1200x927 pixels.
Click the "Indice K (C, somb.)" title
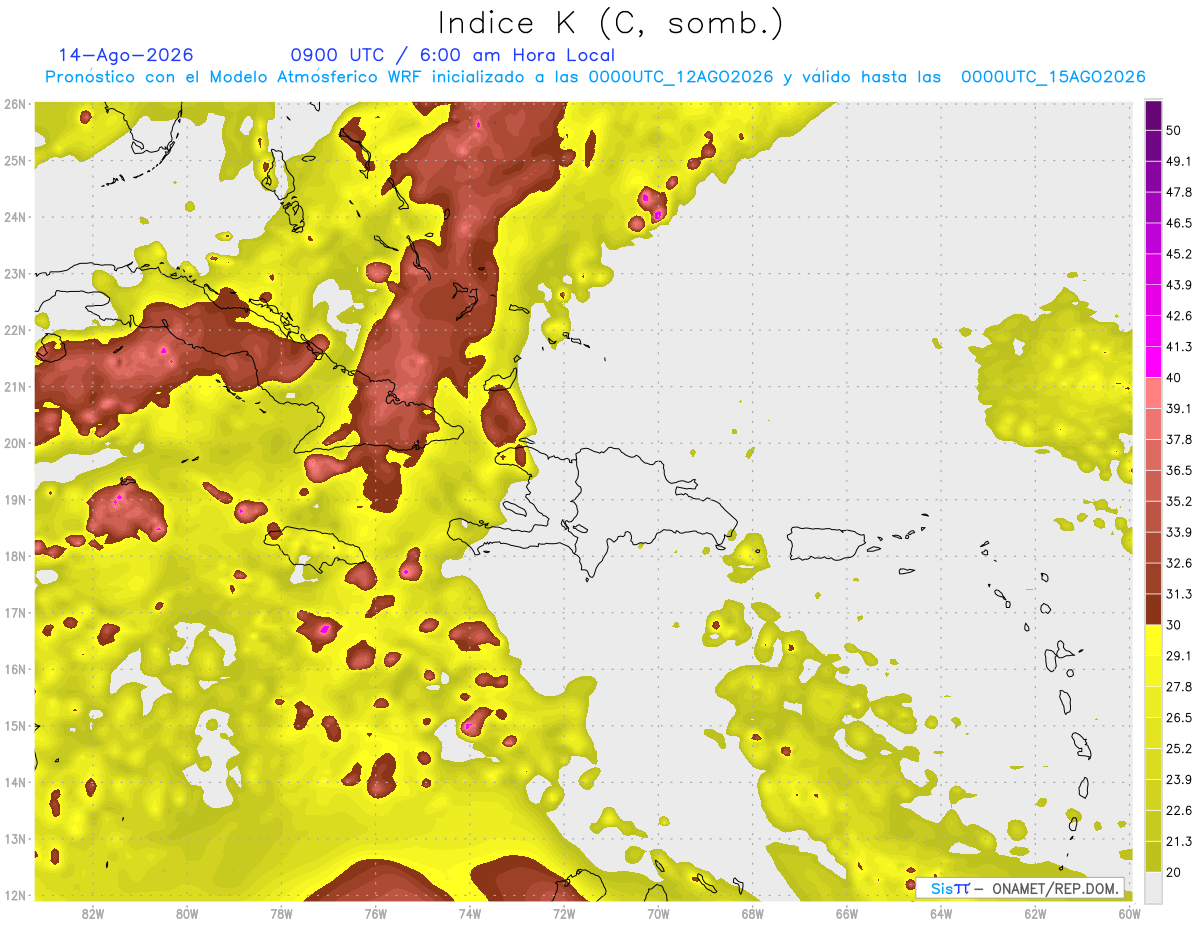(611, 24)
